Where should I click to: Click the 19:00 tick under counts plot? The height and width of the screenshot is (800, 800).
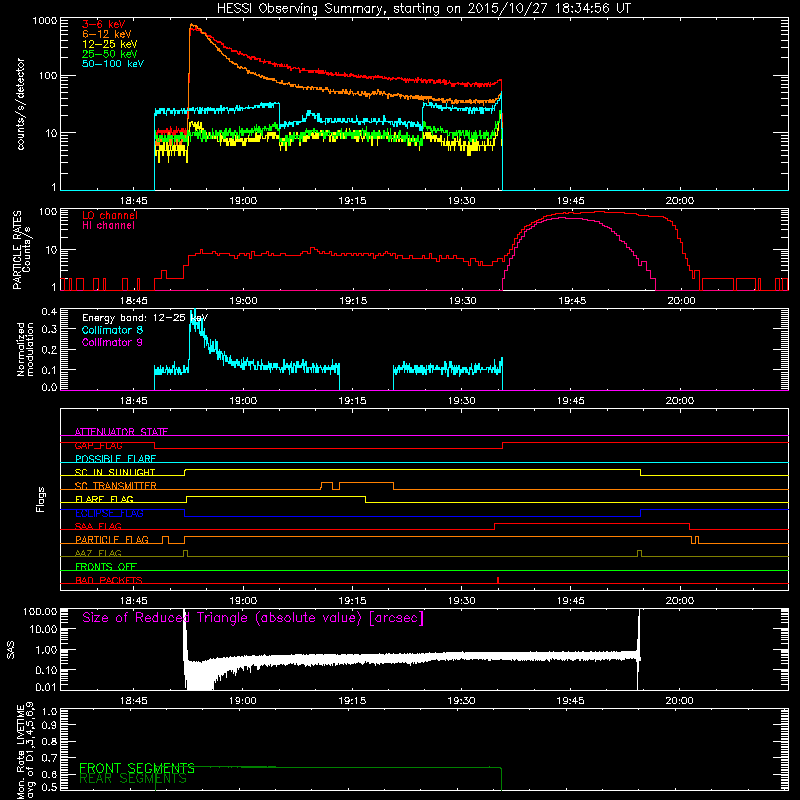[x=243, y=201]
